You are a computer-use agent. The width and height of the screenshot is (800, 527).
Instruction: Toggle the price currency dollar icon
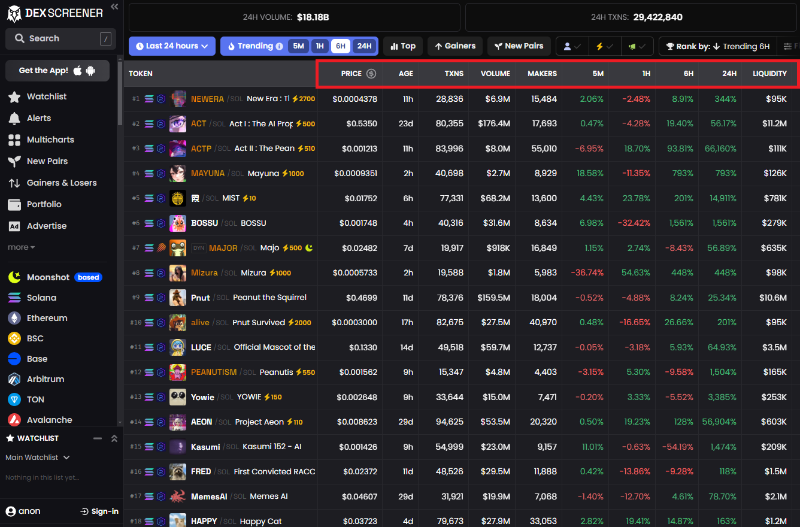click(x=371, y=73)
